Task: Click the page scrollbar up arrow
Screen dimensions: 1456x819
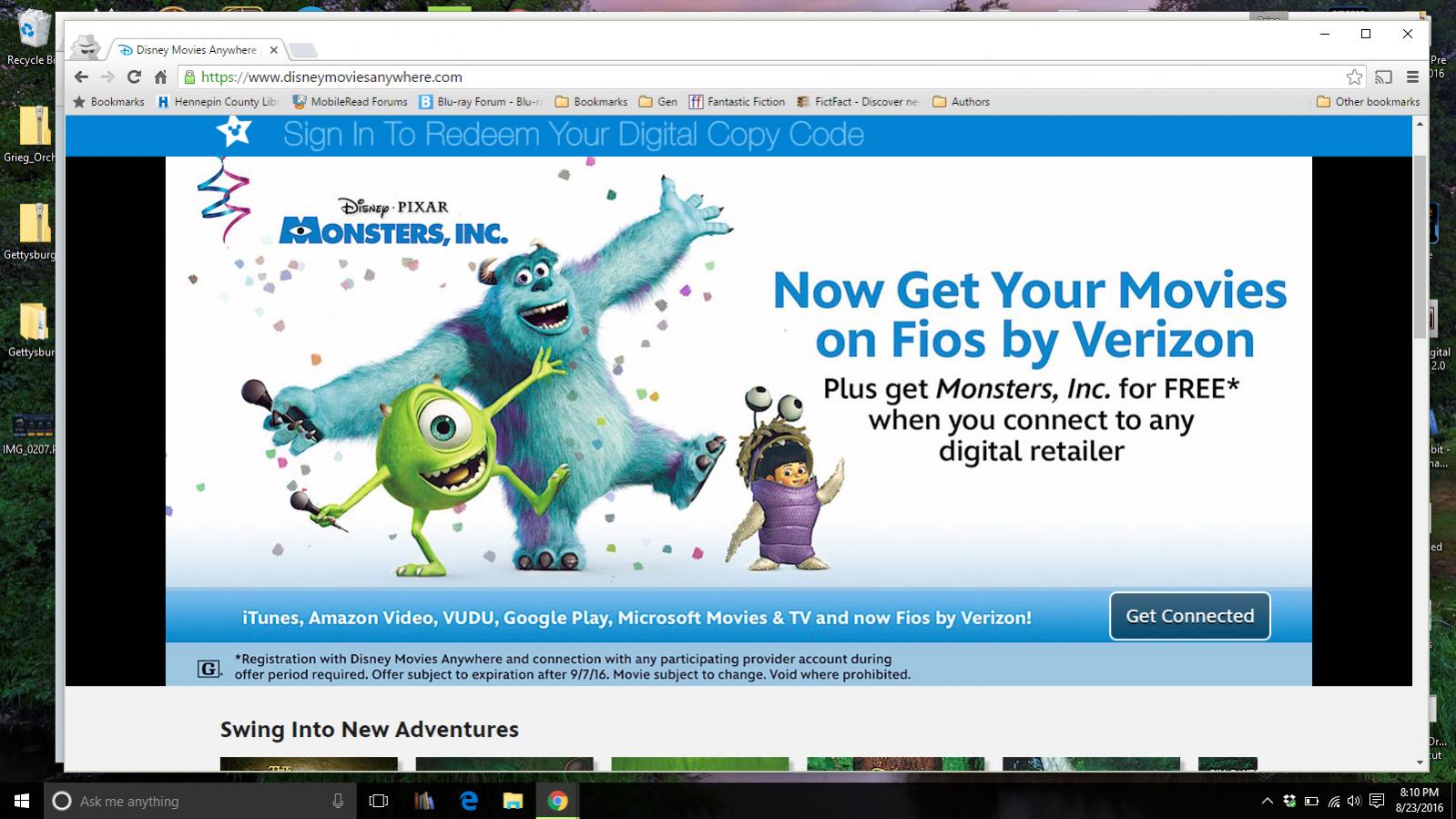Action: tap(1420, 124)
